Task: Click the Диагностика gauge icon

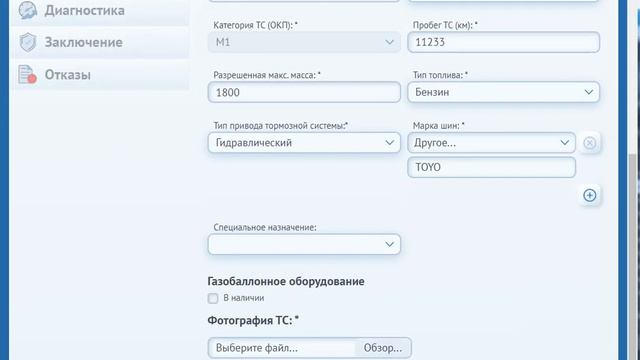Action: point(28,10)
